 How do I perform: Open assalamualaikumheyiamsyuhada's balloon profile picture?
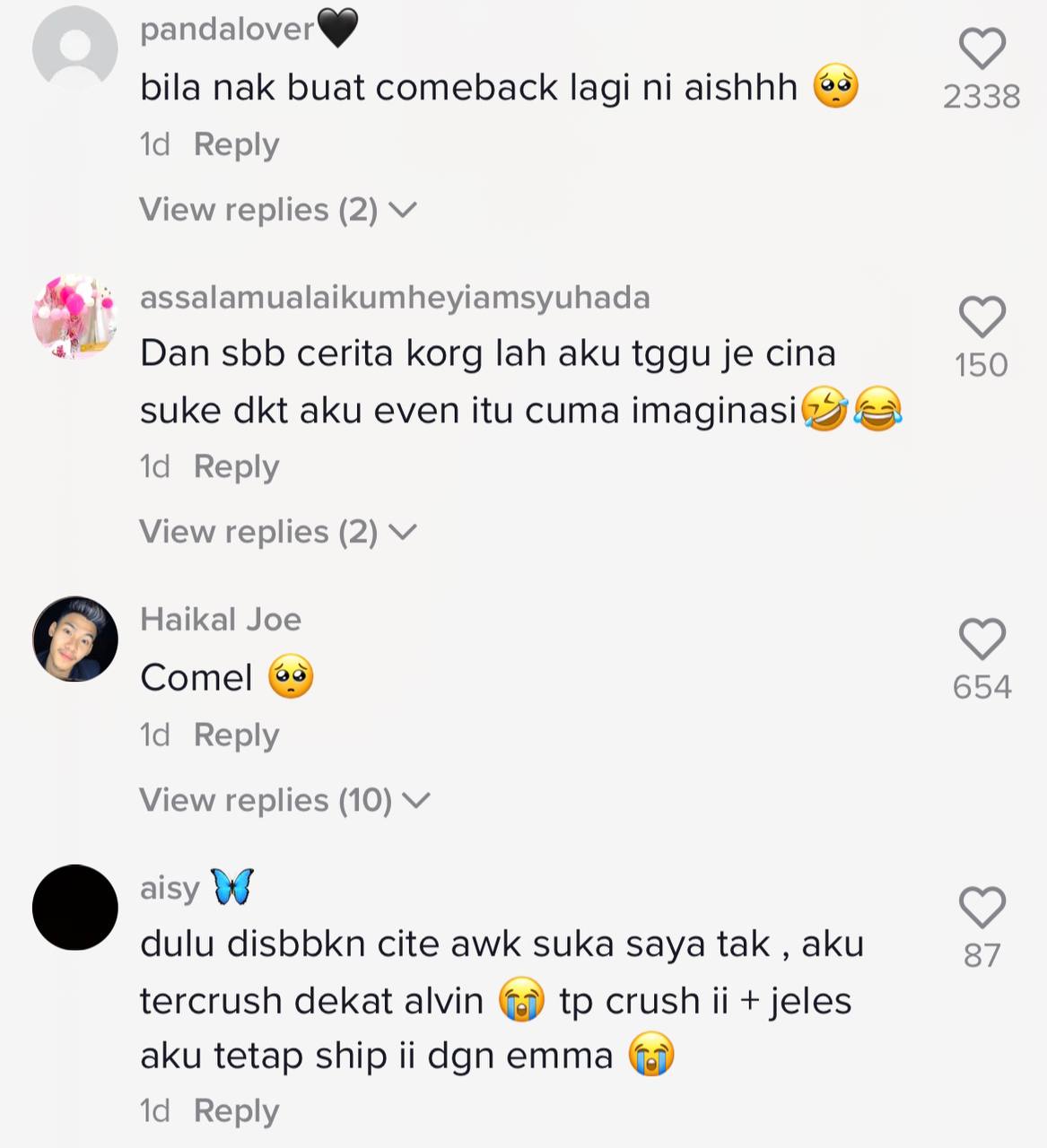(75, 317)
